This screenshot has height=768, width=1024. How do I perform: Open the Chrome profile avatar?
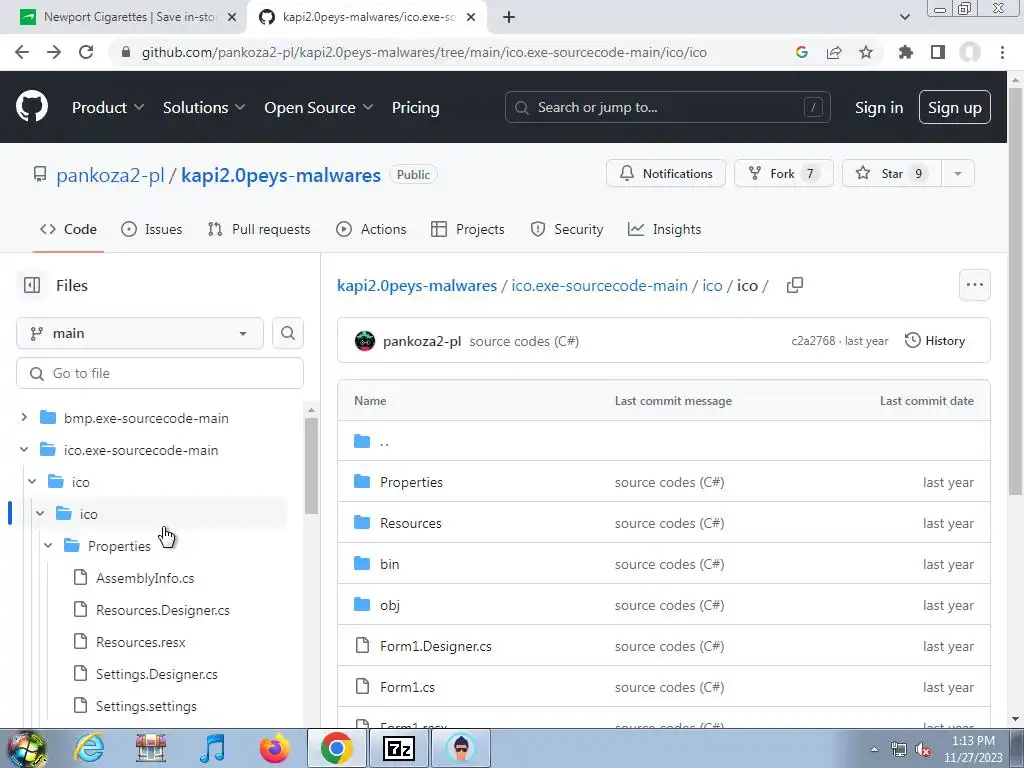pyautogui.click(x=970, y=52)
